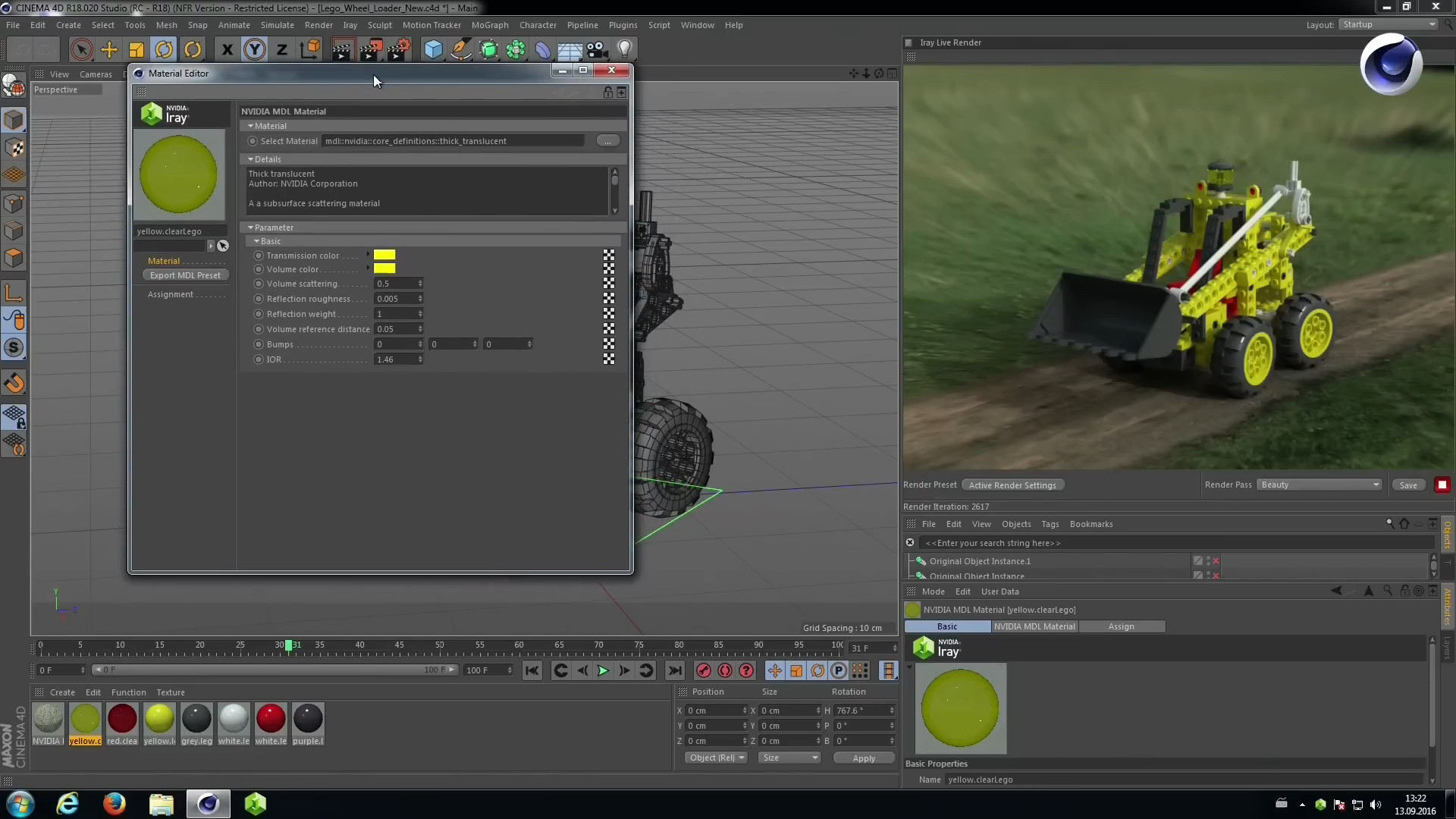Click the Volume reference distance field

[x=397, y=329]
